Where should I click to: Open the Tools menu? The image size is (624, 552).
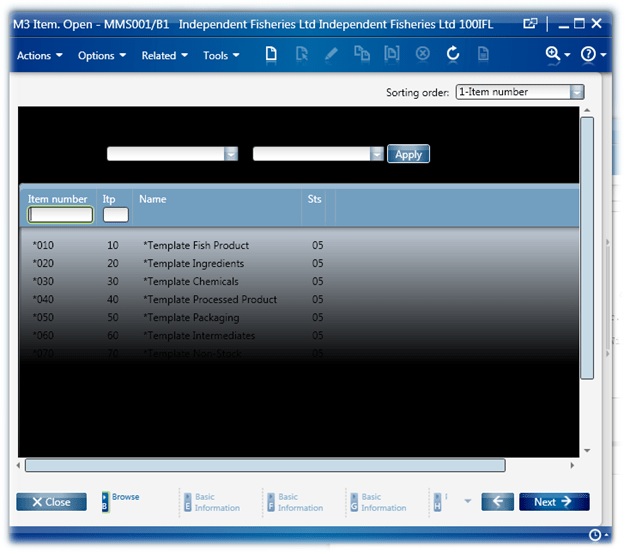tap(221, 56)
